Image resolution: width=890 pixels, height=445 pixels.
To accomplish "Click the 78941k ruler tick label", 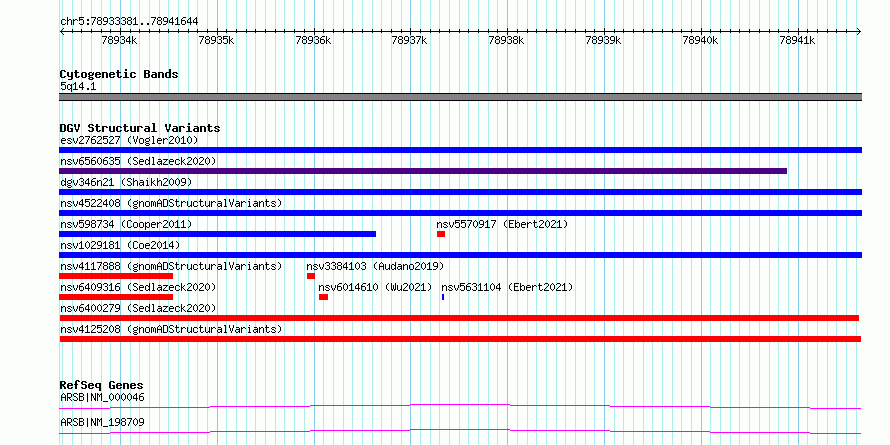I will coord(798,40).
